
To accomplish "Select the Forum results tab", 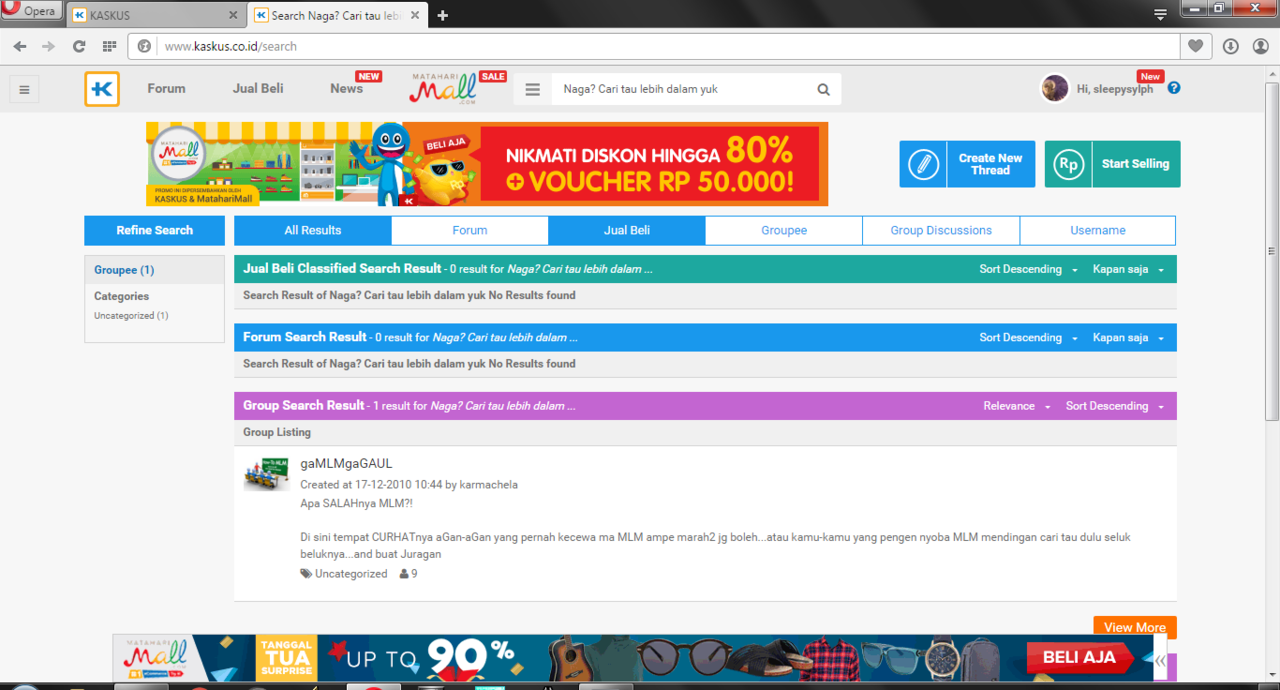I will click(x=470, y=230).
